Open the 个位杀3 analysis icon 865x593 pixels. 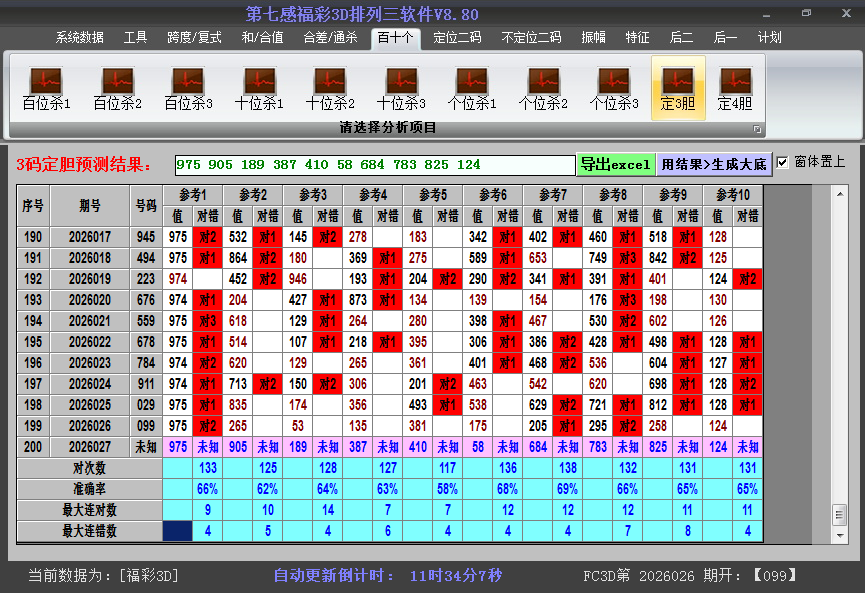(614, 88)
